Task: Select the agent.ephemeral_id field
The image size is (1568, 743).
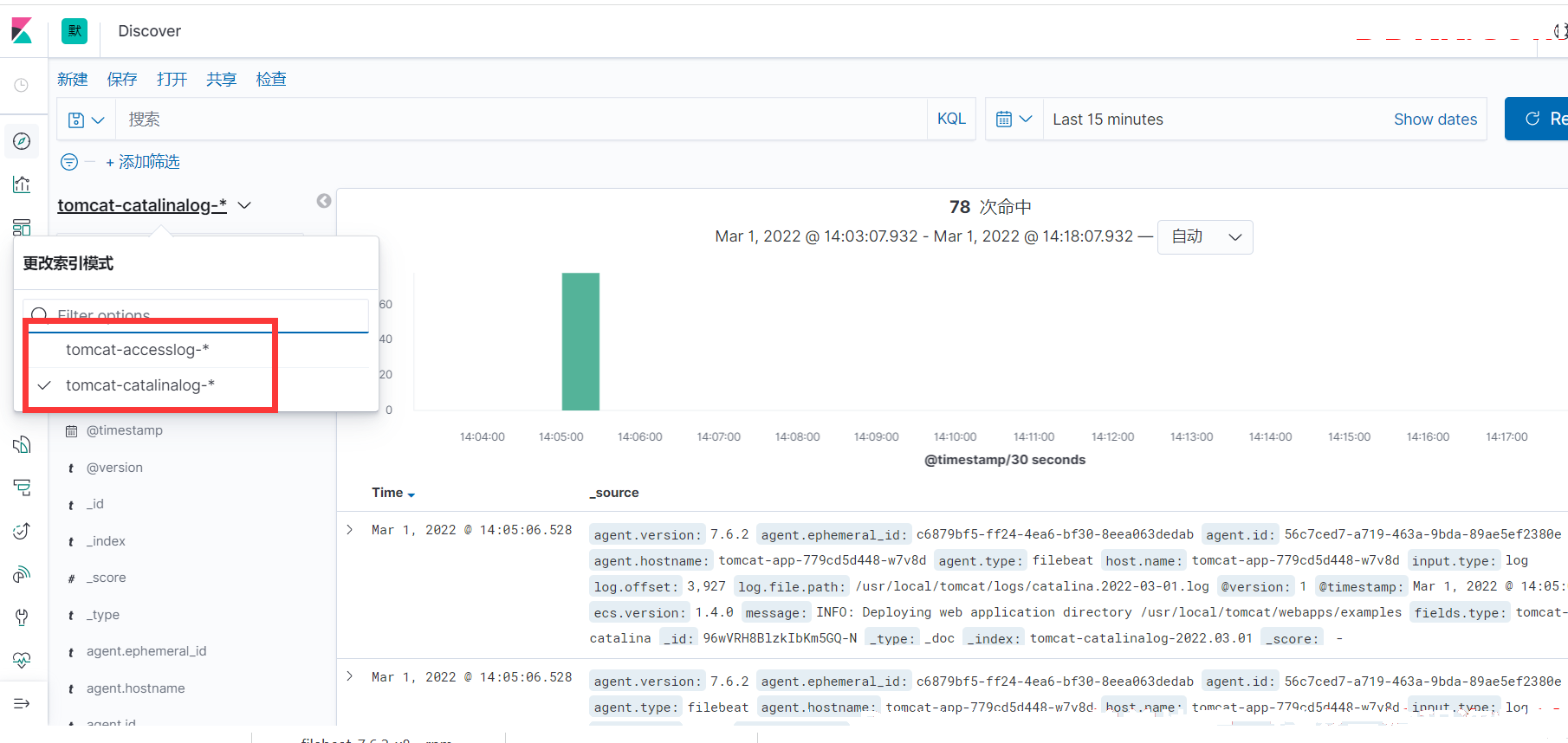Action: pos(146,651)
